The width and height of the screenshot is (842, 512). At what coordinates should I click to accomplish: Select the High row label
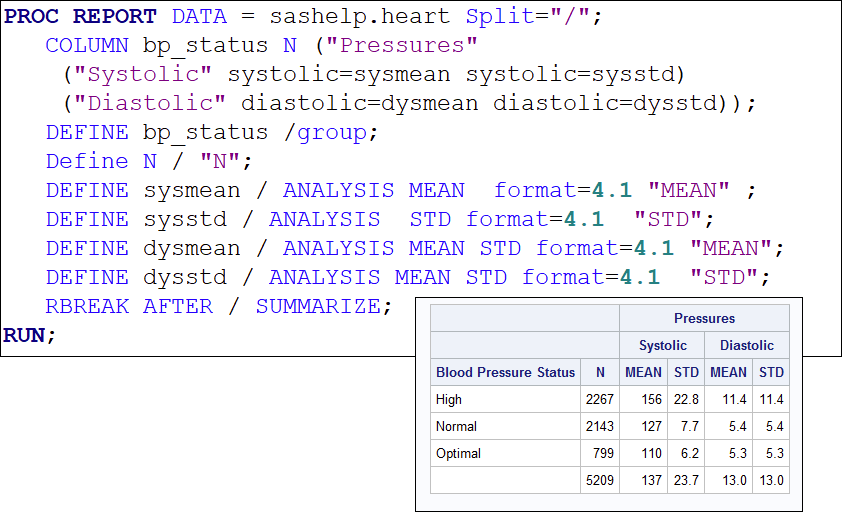point(449,399)
